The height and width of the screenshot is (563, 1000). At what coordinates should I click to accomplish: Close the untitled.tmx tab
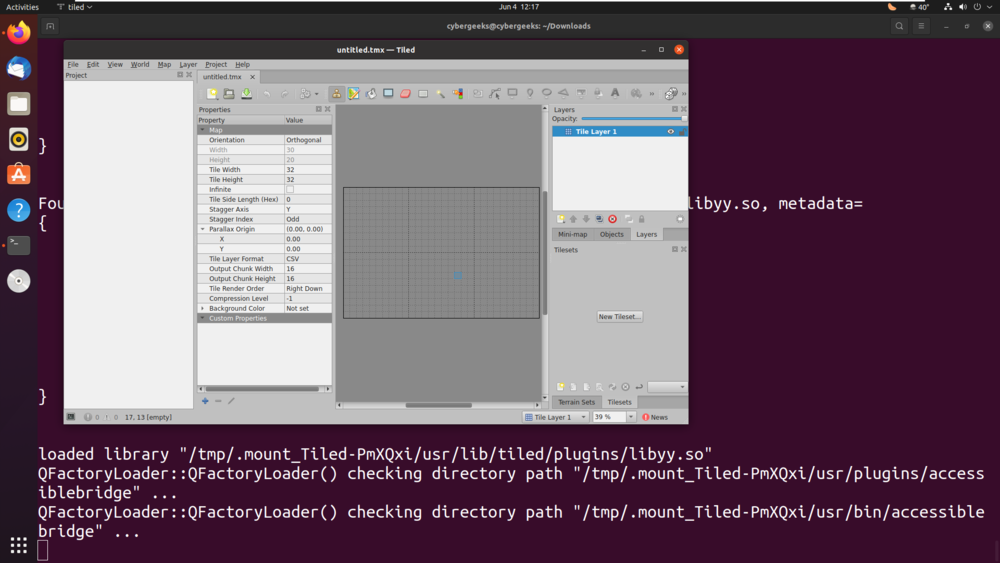pyautogui.click(x=253, y=77)
